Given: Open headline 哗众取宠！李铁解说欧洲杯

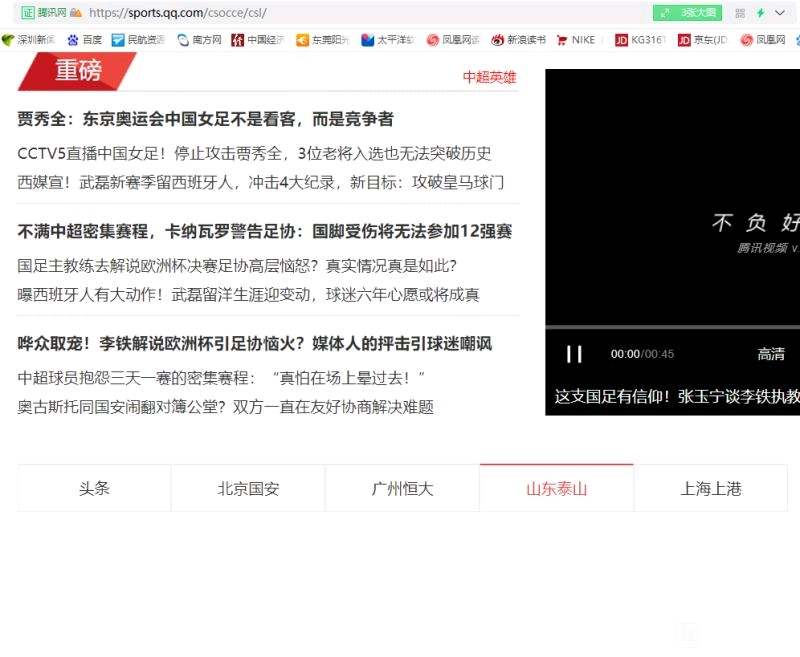Looking at the screenshot, I should 255,343.
